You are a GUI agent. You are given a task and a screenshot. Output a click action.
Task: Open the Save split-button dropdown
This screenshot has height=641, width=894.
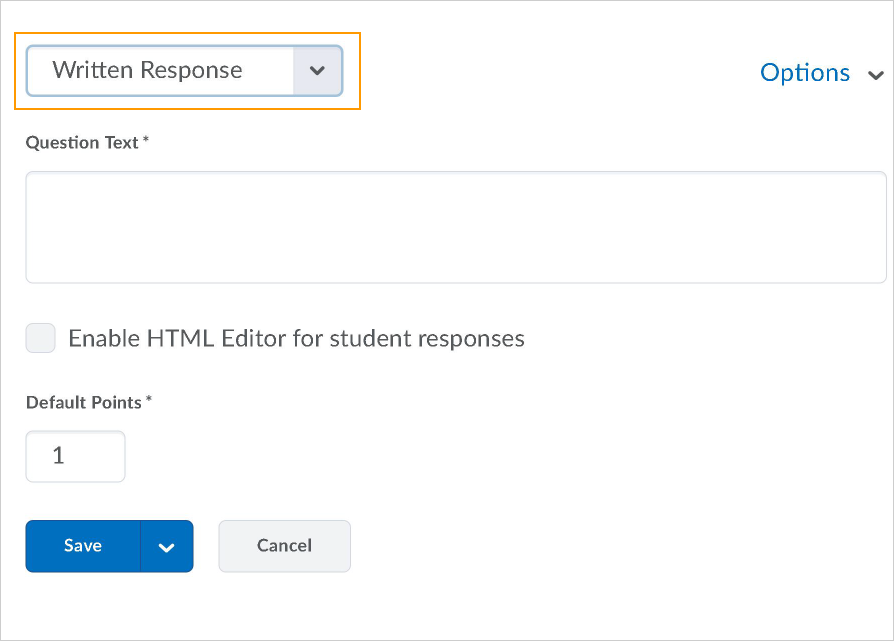(x=166, y=547)
